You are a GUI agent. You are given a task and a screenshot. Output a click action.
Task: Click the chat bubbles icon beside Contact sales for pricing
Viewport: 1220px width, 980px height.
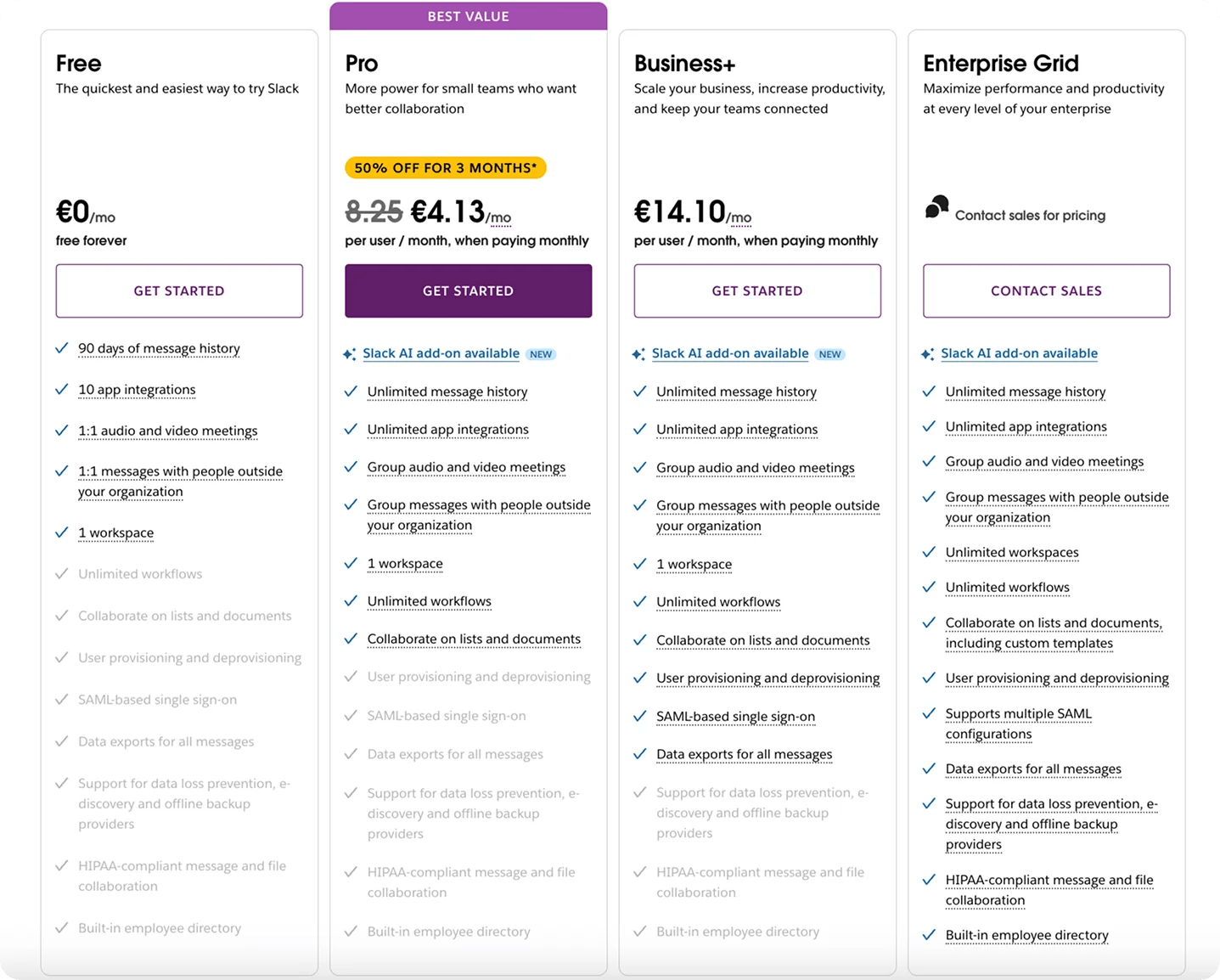936,207
